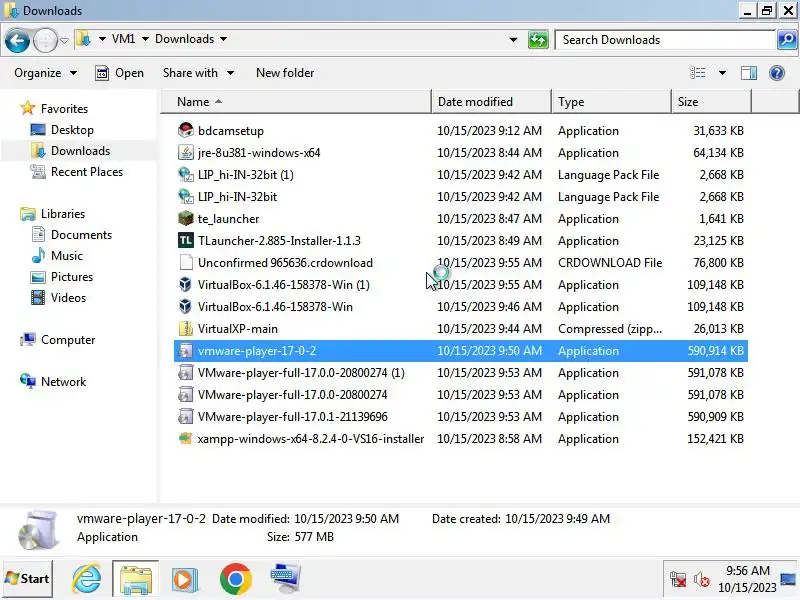Select the VMware-player-full-17.0.1-21139696 icon

(x=186, y=416)
